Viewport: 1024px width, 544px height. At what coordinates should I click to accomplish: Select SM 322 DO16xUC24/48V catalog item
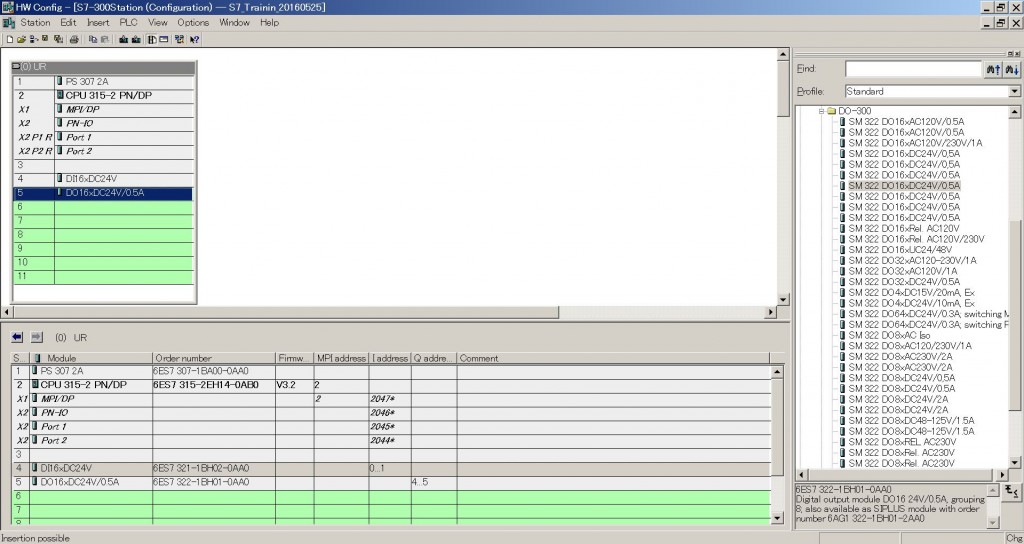[900, 249]
